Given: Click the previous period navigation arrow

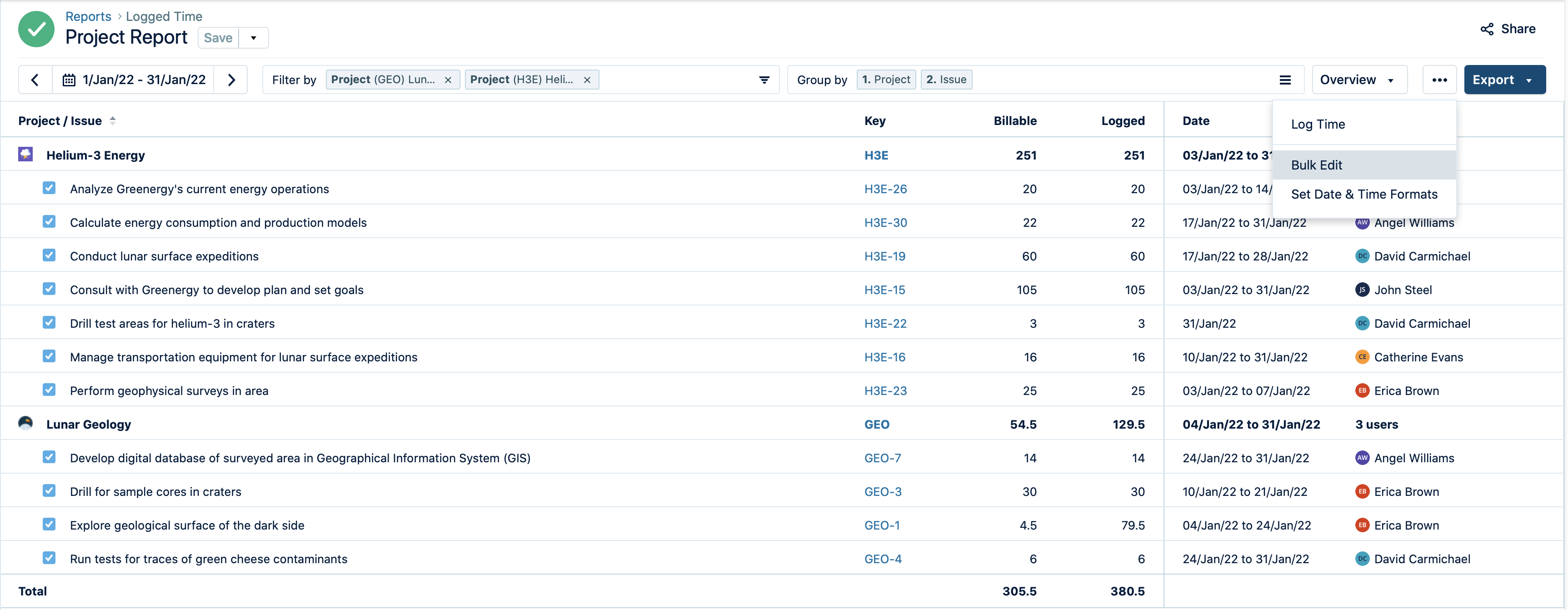Looking at the screenshot, I should 34,79.
